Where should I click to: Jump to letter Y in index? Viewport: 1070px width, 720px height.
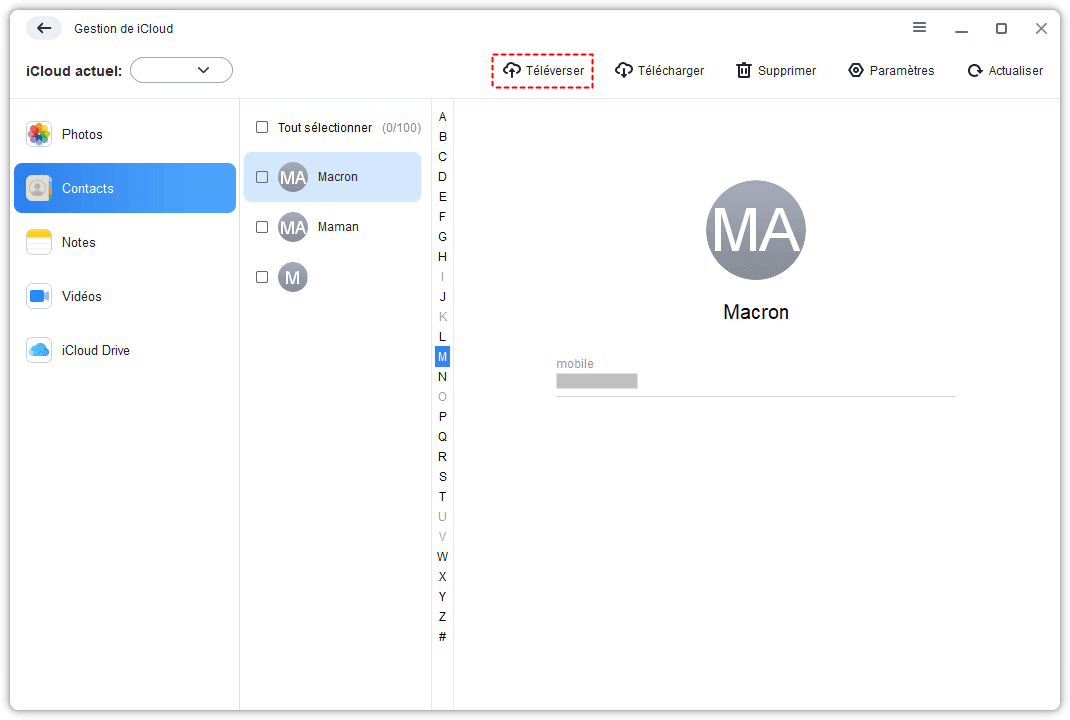click(x=442, y=596)
